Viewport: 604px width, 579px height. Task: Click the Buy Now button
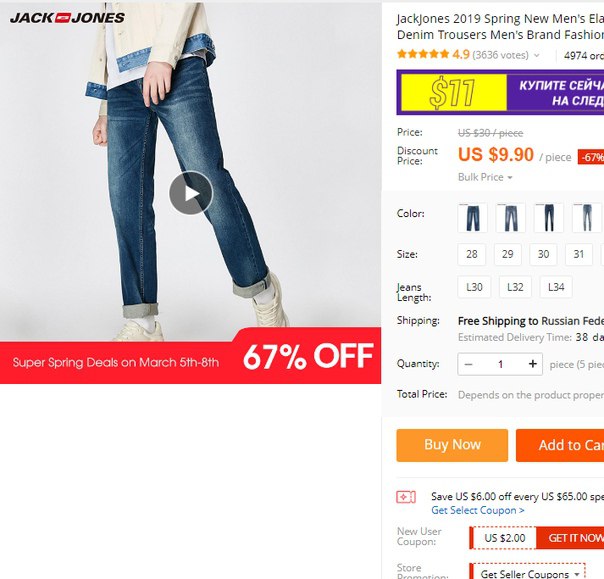(x=452, y=445)
